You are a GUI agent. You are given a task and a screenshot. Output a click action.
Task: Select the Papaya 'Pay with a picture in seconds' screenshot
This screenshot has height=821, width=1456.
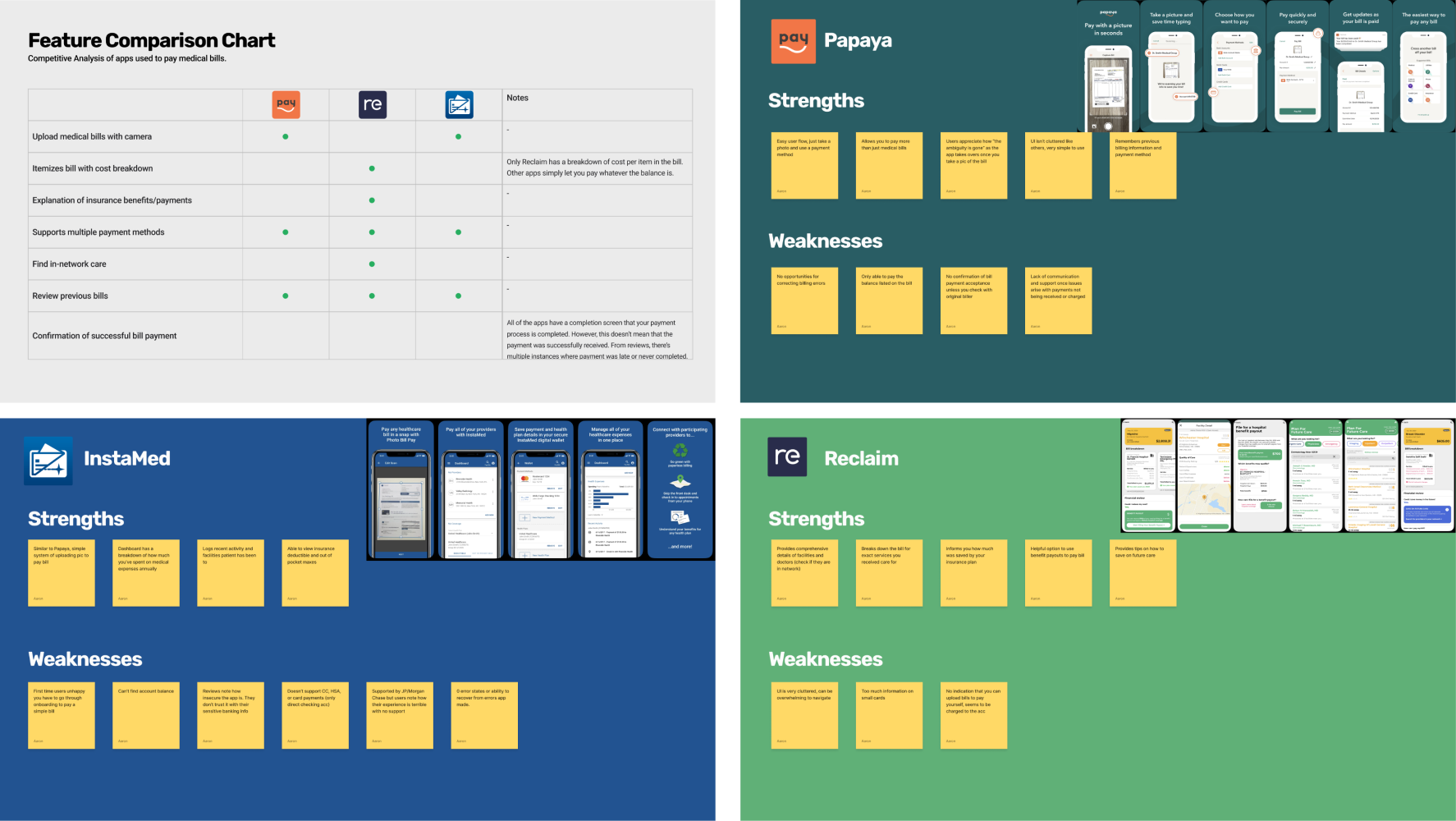[1108, 67]
